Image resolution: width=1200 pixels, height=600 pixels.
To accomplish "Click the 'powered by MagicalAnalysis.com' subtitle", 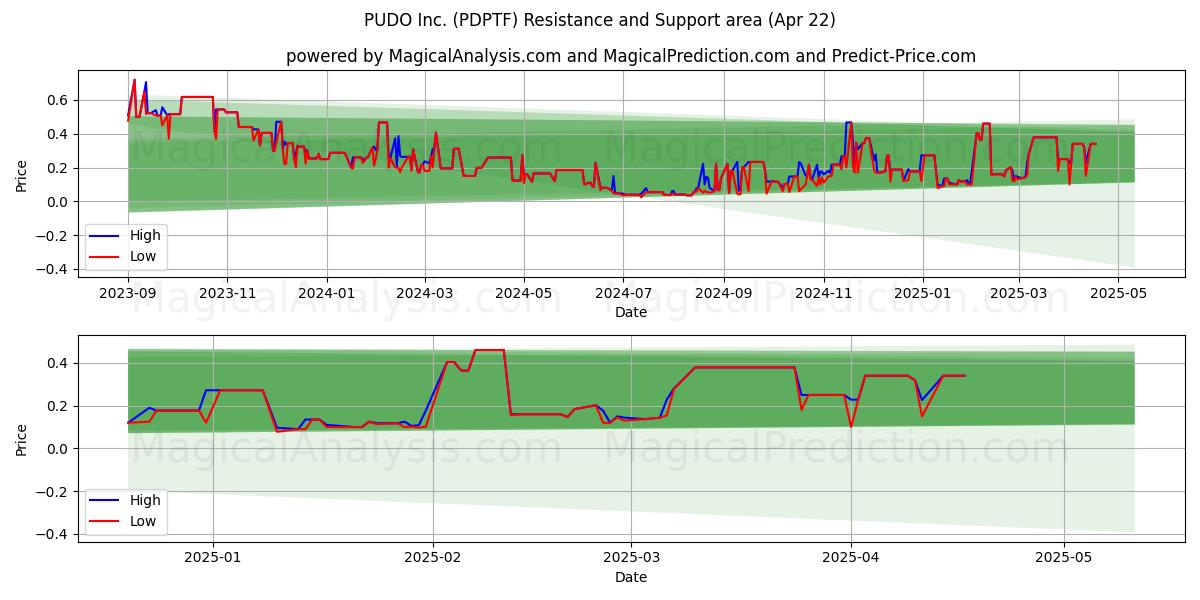I will coord(631,56).
